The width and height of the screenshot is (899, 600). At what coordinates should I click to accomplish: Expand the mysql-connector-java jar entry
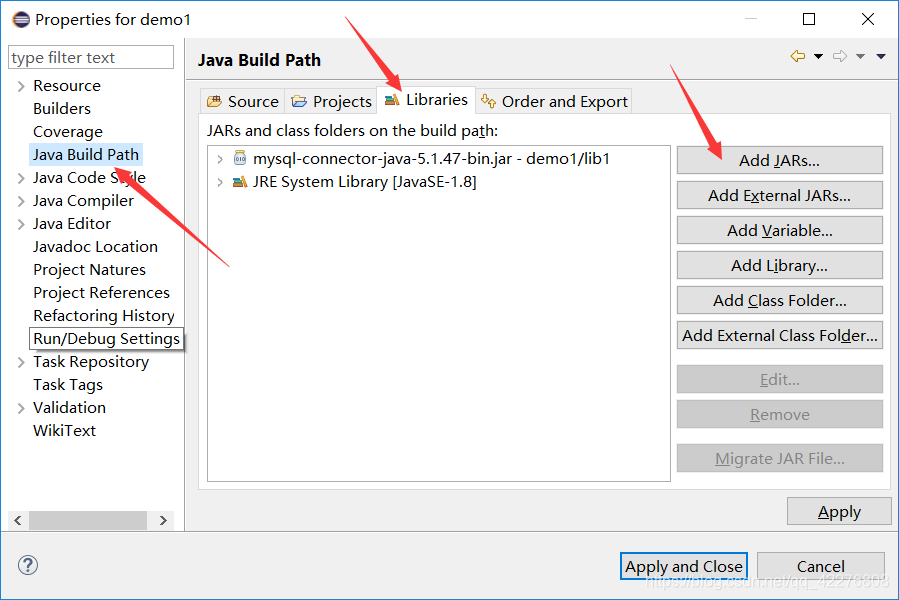tap(219, 157)
